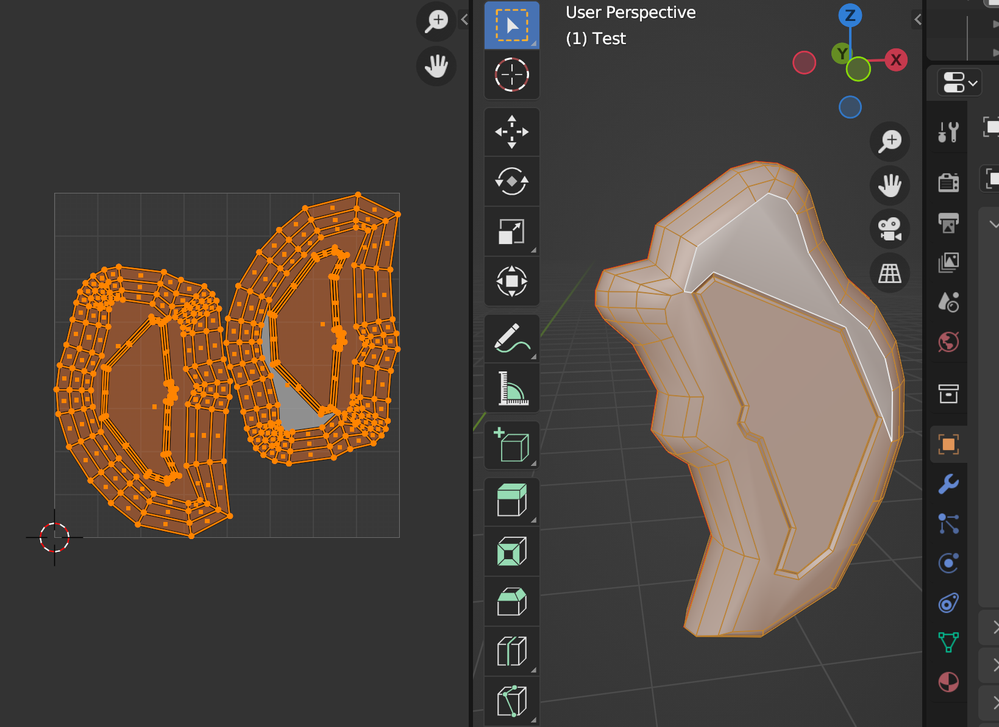Select the Scale tool
999x727 pixels.
[511, 231]
